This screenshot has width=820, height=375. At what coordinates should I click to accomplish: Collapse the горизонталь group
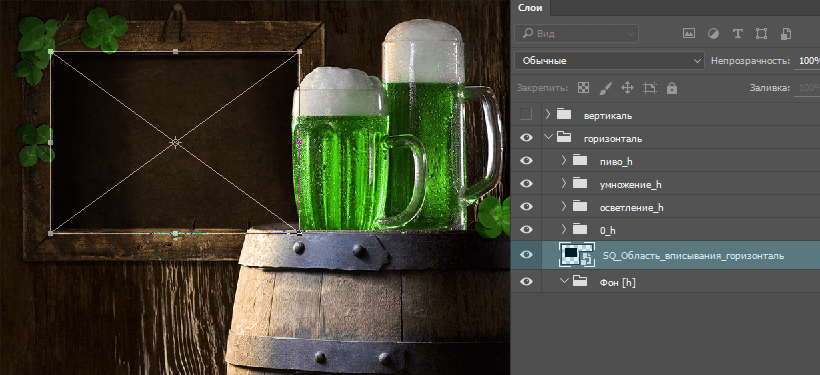tap(548, 138)
